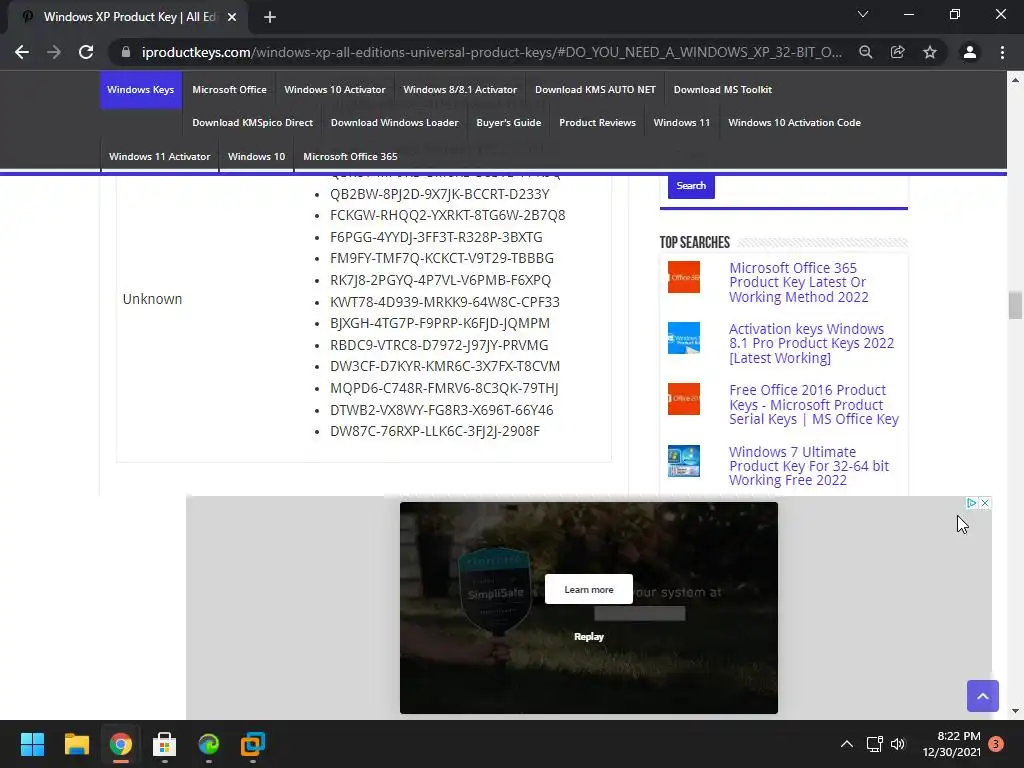Open AdChoices info triangle icon
Screen dimensions: 1024x768
972,503
